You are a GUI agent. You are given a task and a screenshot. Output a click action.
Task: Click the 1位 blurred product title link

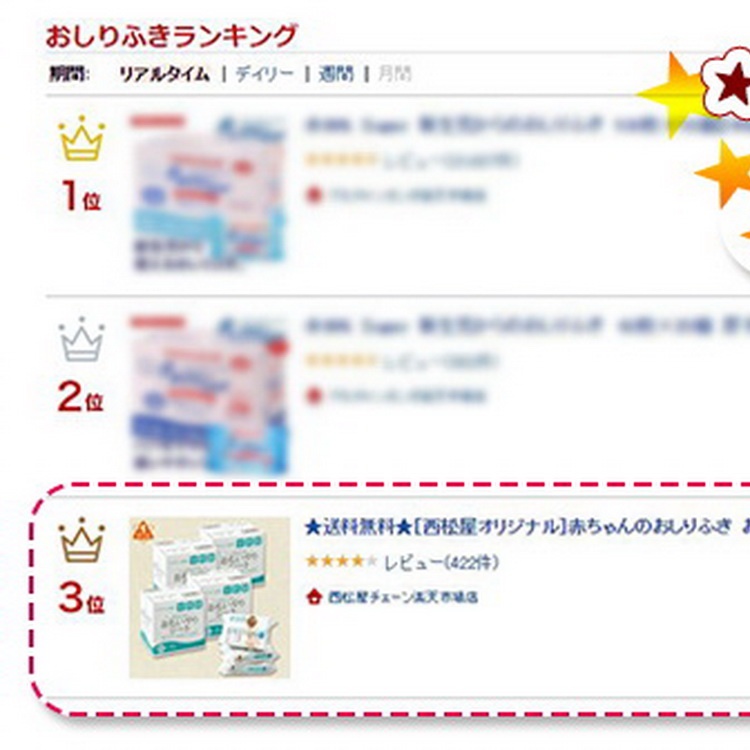(x=527, y=125)
